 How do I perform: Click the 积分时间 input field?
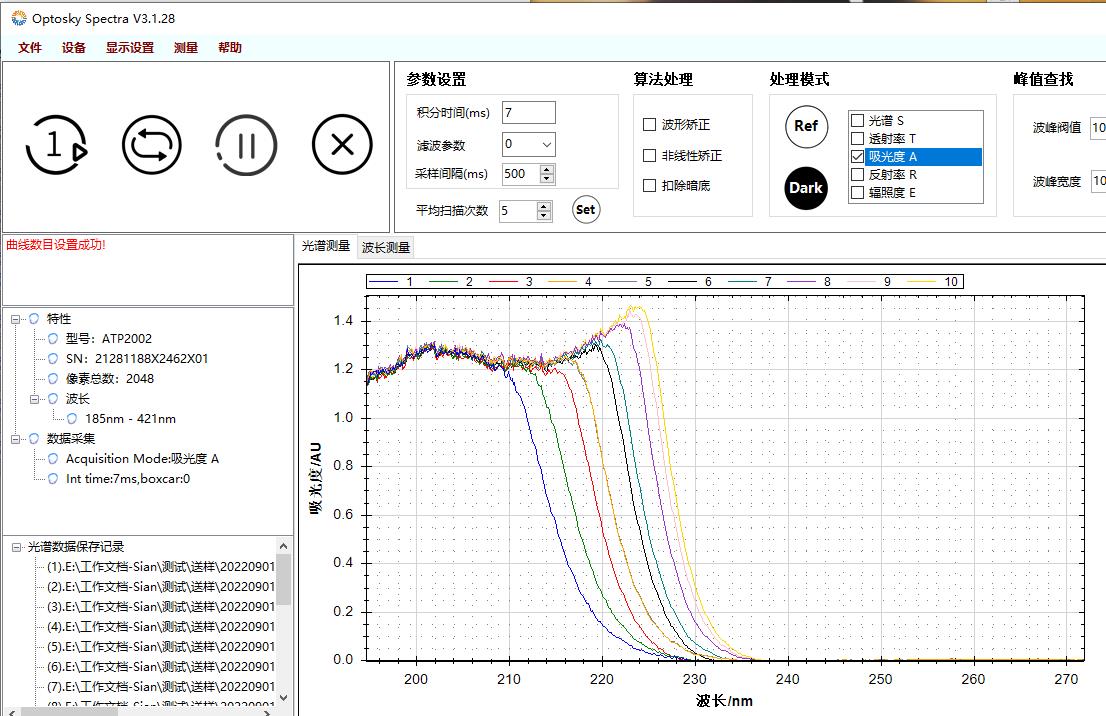tap(528, 113)
